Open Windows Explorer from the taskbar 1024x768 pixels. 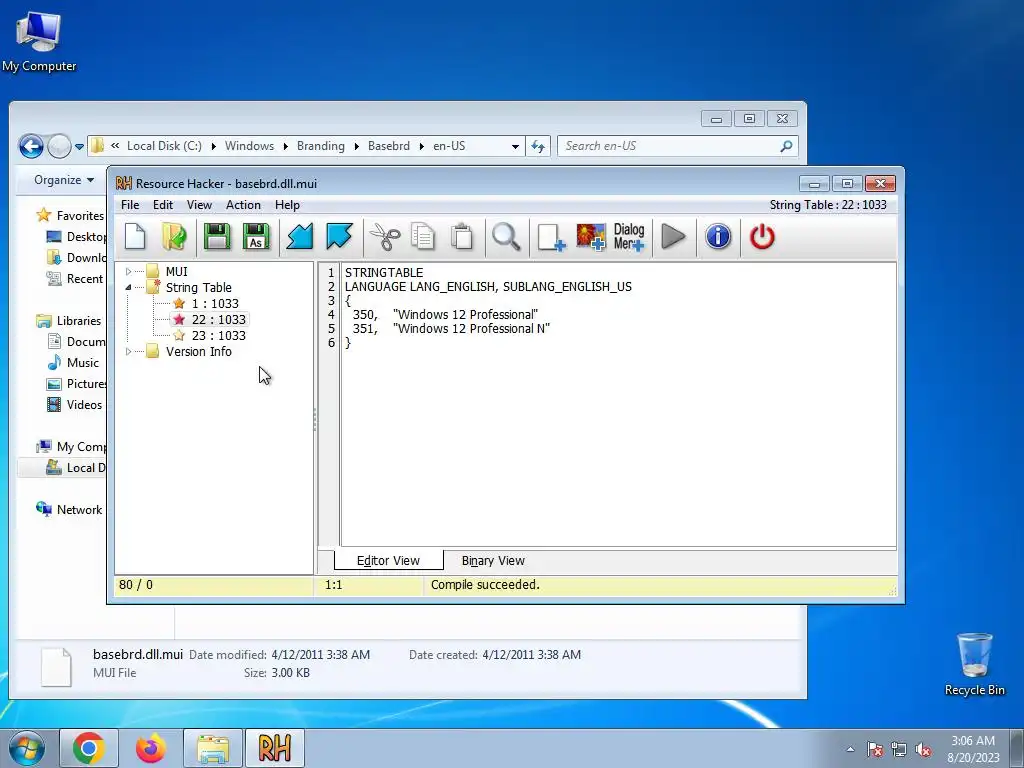click(x=213, y=748)
